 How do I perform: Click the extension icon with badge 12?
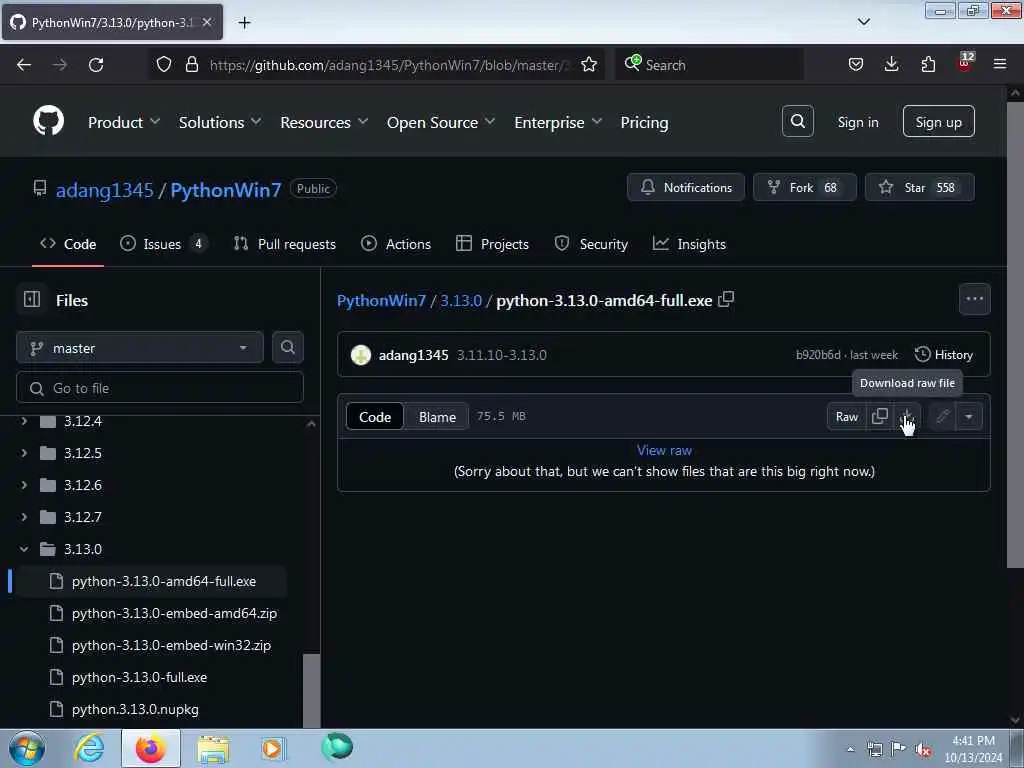point(965,63)
